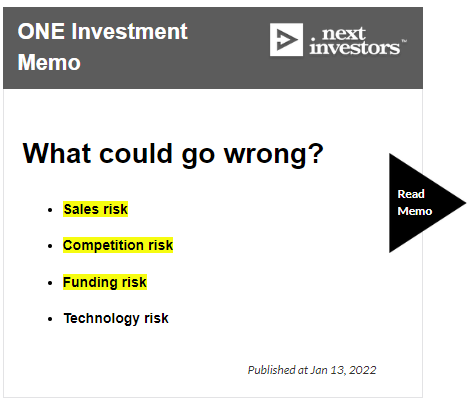The height and width of the screenshot is (401, 470).
Task: Select the Funding risk bullet item
Action: coord(105,282)
